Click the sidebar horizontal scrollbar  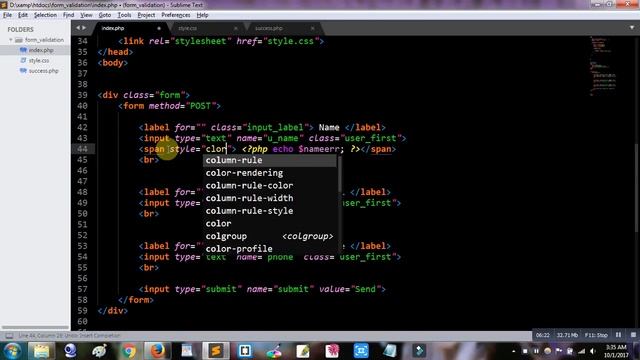[36, 327]
